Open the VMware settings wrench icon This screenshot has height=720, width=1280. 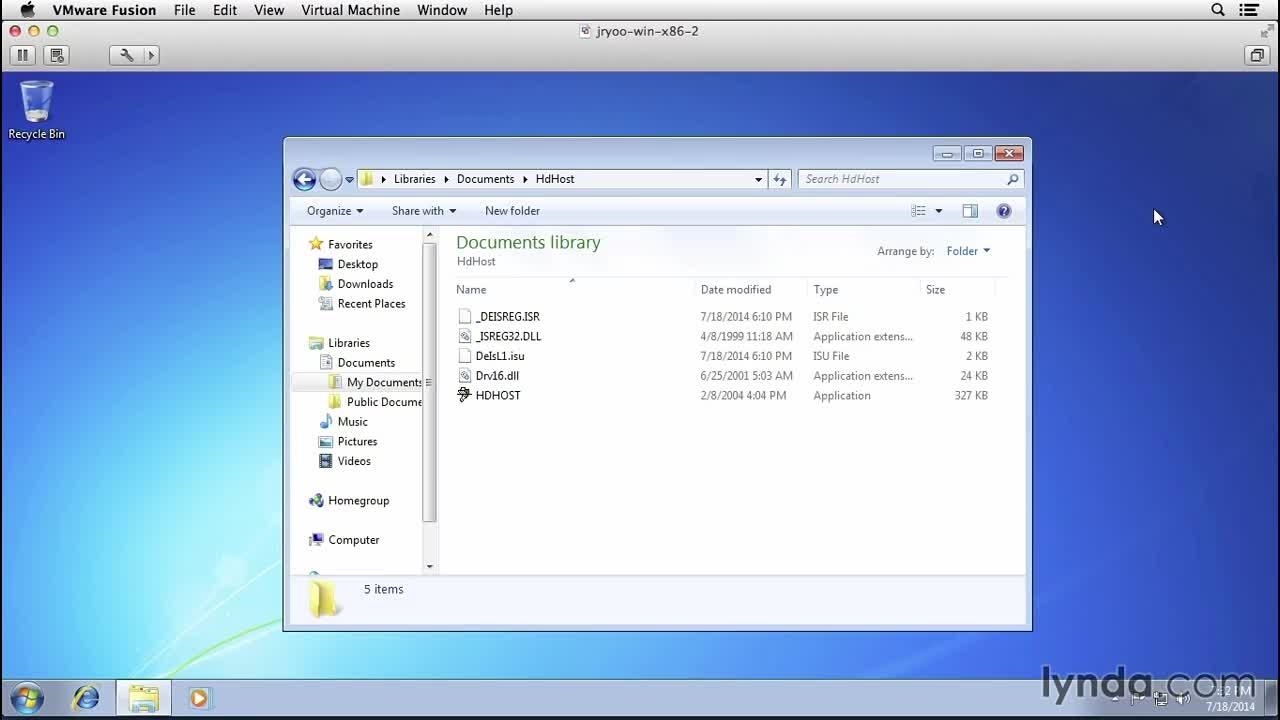pos(127,55)
